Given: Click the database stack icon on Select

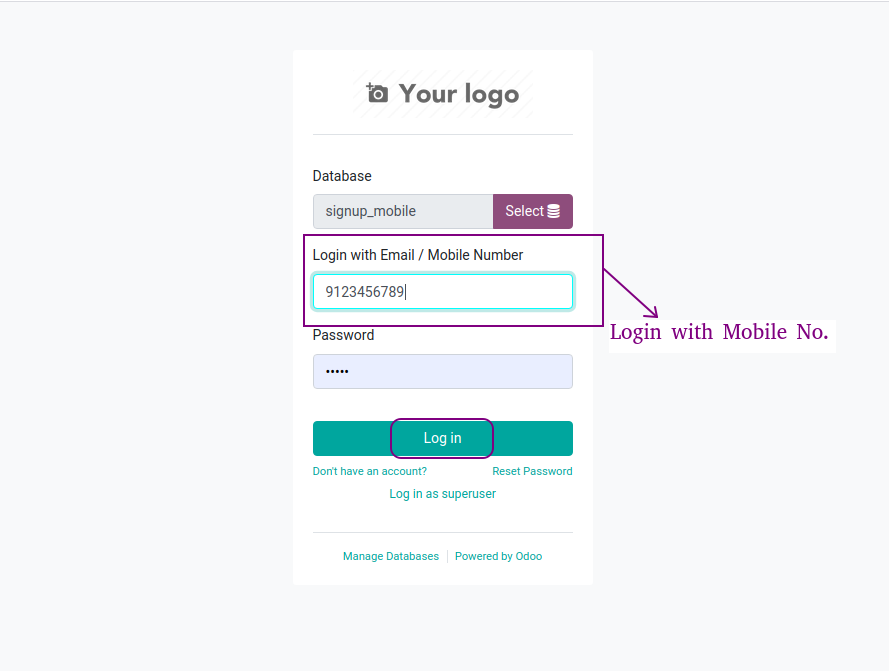Looking at the screenshot, I should click(553, 211).
